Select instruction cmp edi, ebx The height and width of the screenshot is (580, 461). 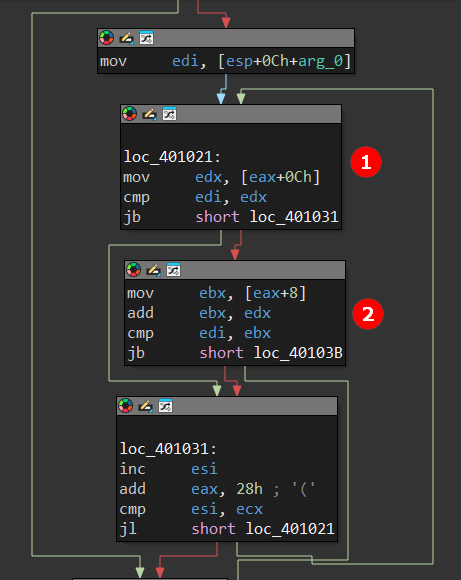point(199,333)
